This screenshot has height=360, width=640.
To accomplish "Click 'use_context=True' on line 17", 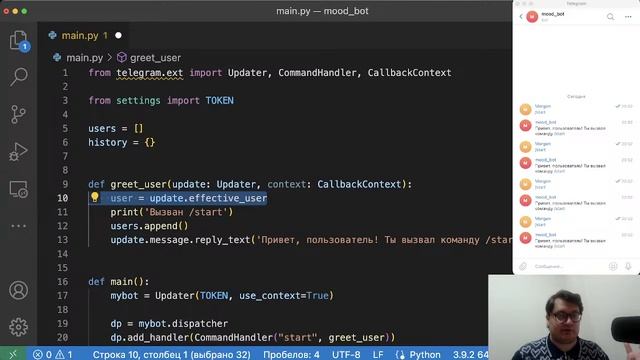I will click(284, 296).
